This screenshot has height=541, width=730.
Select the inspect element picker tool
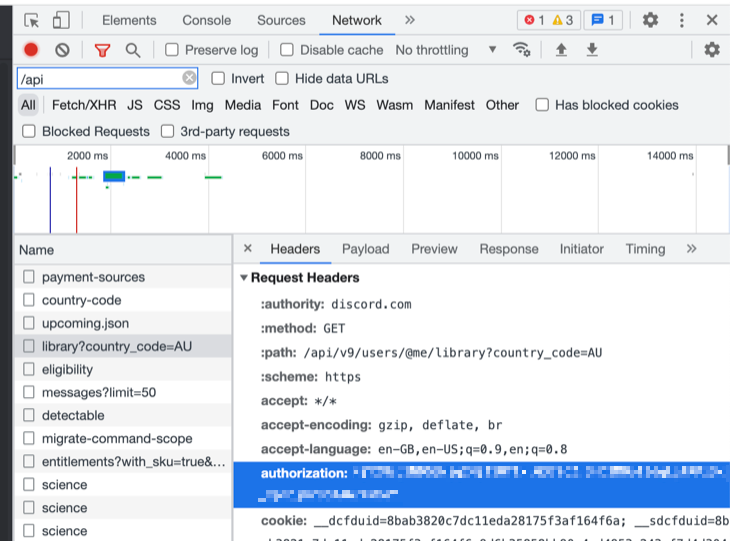tap(31, 20)
